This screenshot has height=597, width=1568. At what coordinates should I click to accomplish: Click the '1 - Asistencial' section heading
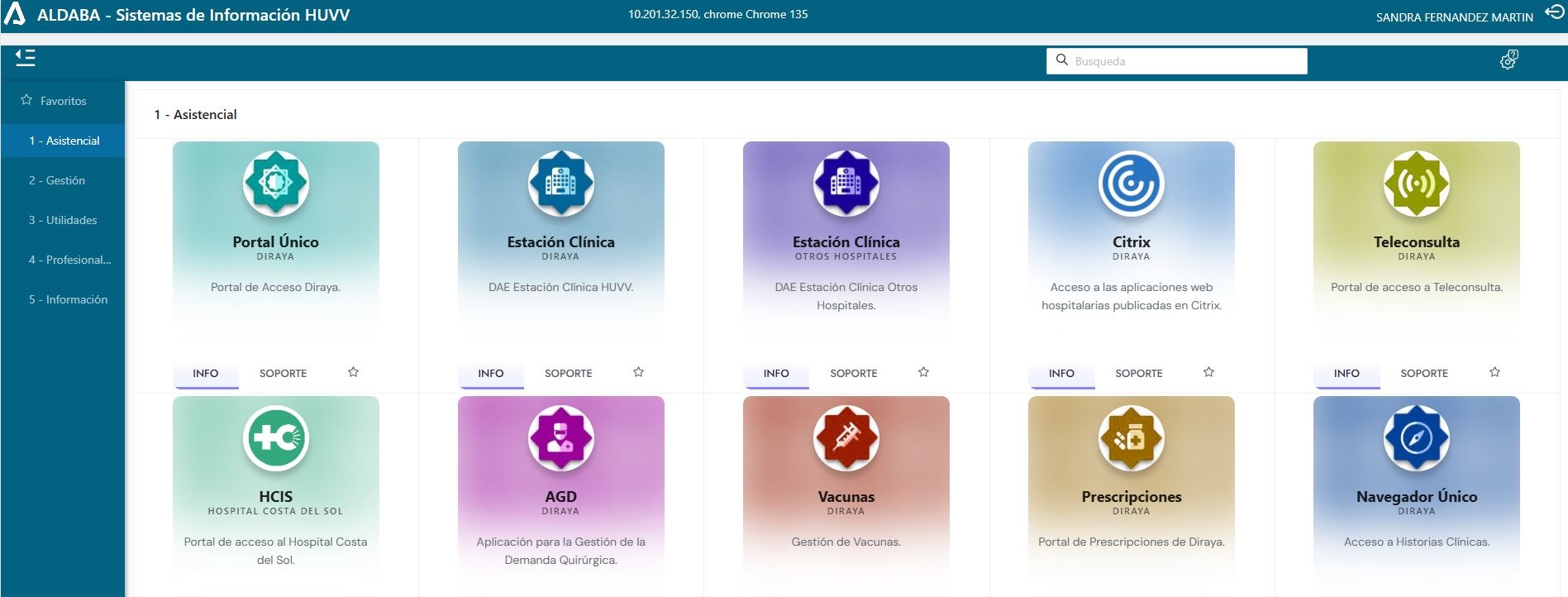point(196,115)
